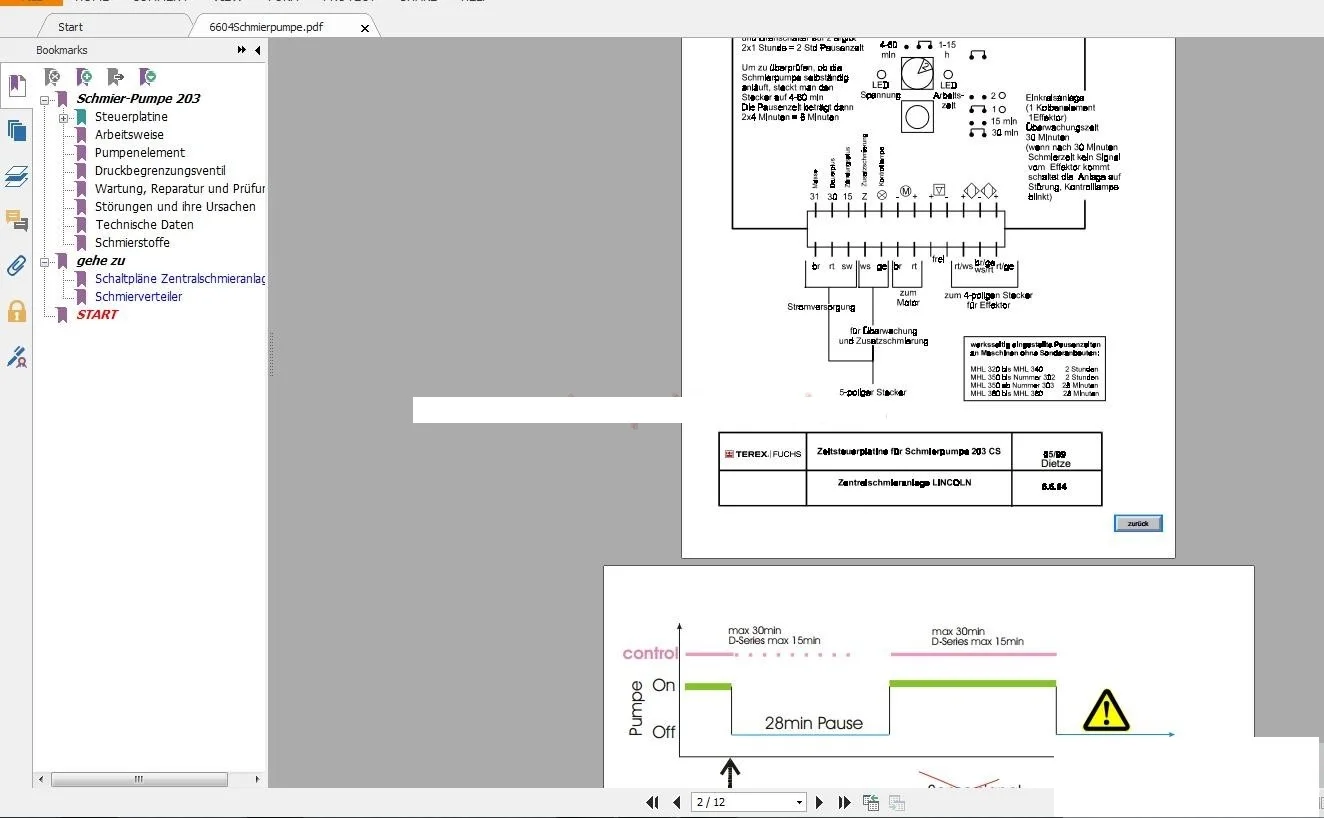1324x818 pixels.
Task: Open the Layers panel in sidebar
Action: pyautogui.click(x=16, y=177)
